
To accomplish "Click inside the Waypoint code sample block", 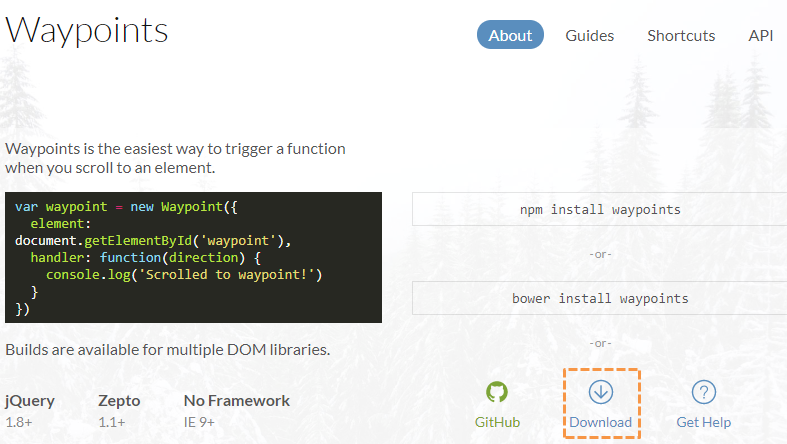I will pos(193,257).
